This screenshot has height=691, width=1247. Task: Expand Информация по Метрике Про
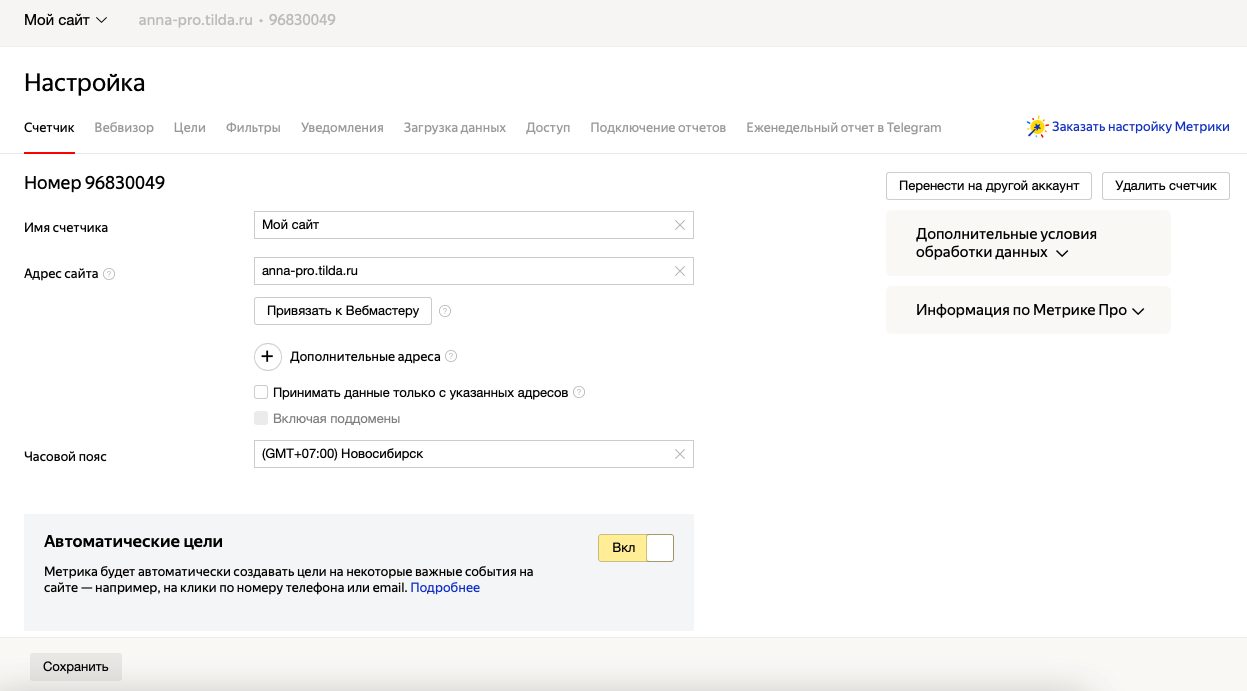point(1028,310)
